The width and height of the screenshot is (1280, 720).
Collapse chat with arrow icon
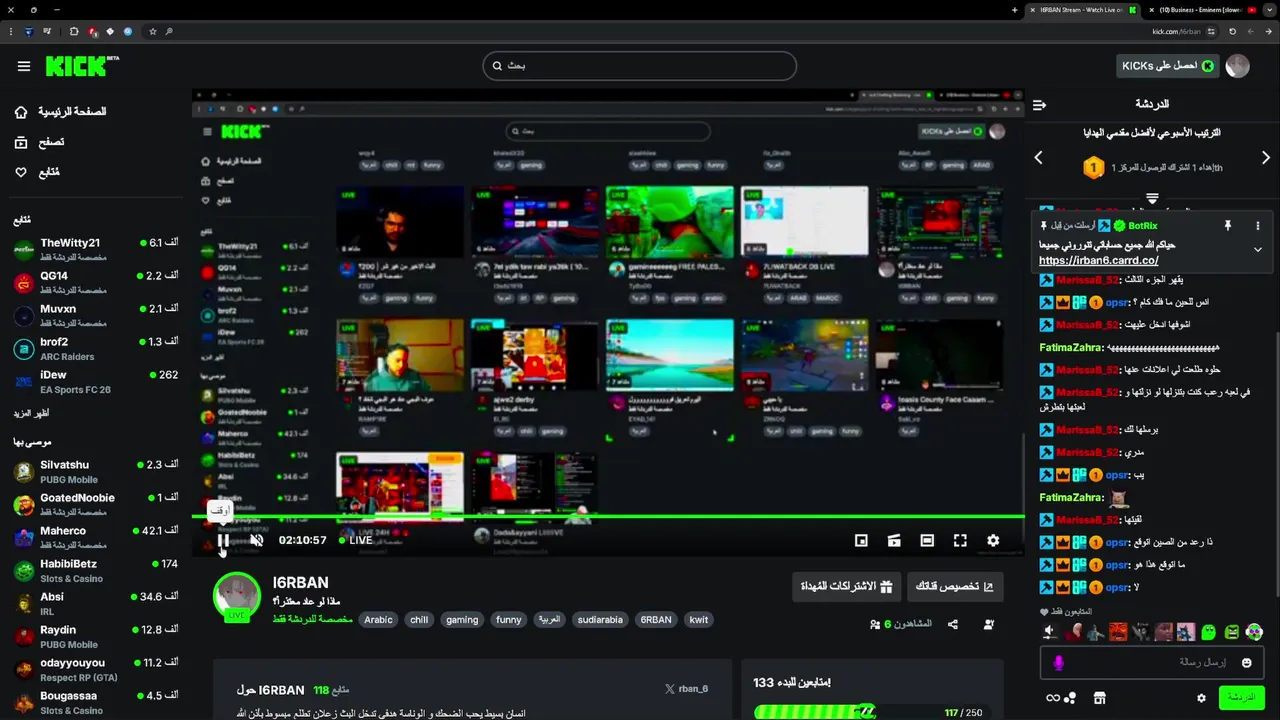tap(1039, 104)
